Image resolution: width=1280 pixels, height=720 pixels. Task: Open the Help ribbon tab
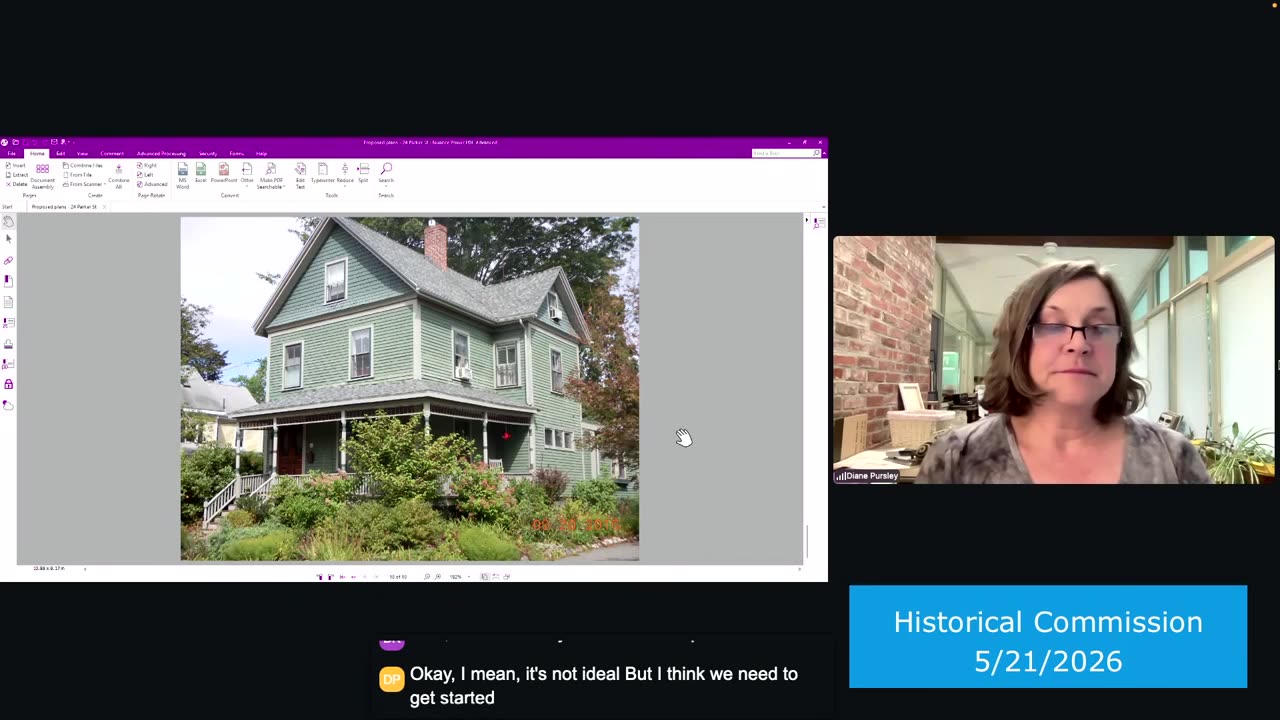[261, 154]
